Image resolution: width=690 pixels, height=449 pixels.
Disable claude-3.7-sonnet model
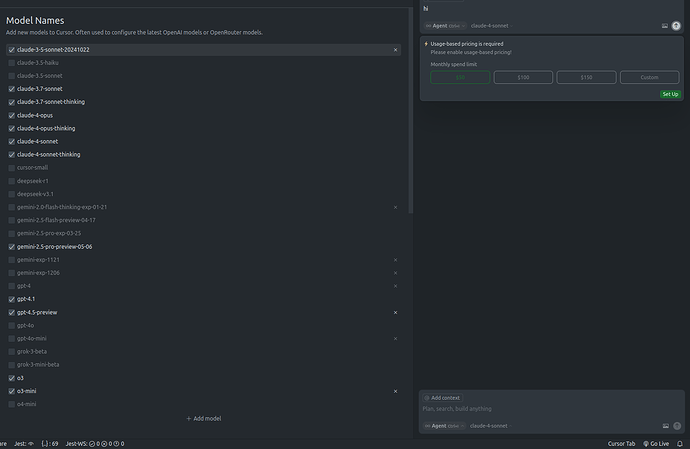(x=11, y=89)
